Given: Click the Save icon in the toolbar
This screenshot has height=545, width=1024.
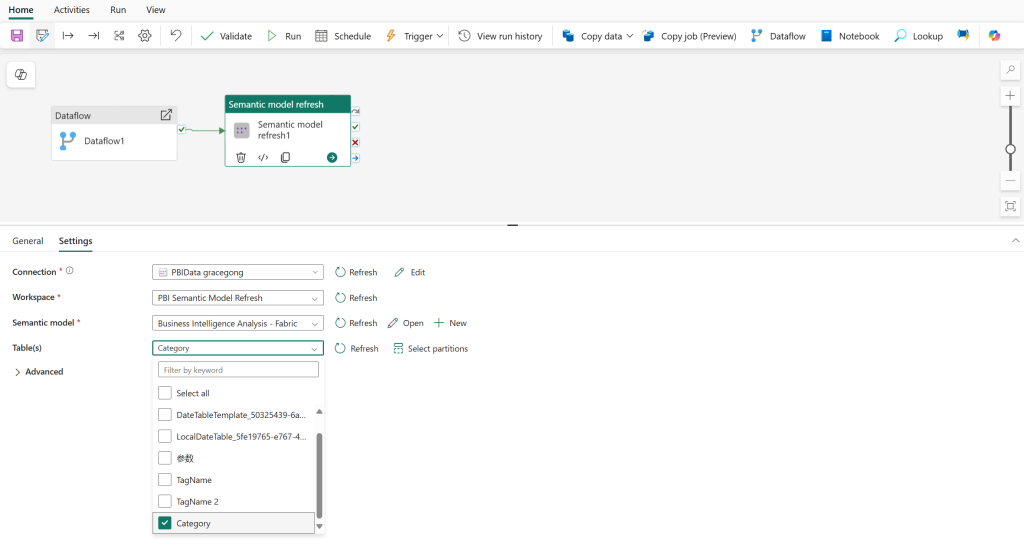Looking at the screenshot, I should coord(16,35).
